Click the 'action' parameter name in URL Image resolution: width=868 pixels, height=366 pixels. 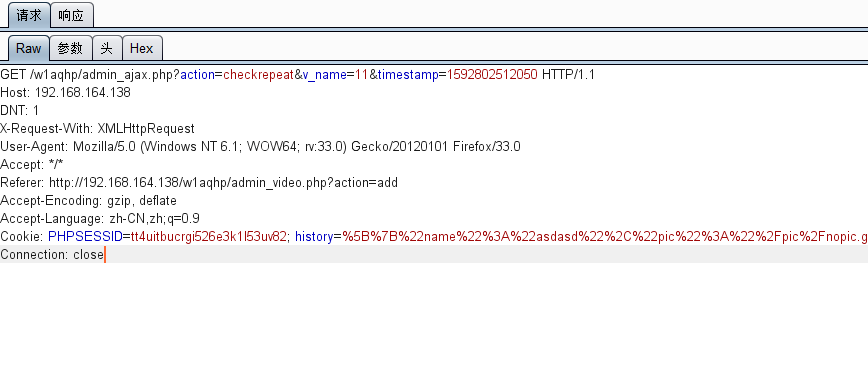pyautogui.click(x=198, y=74)
